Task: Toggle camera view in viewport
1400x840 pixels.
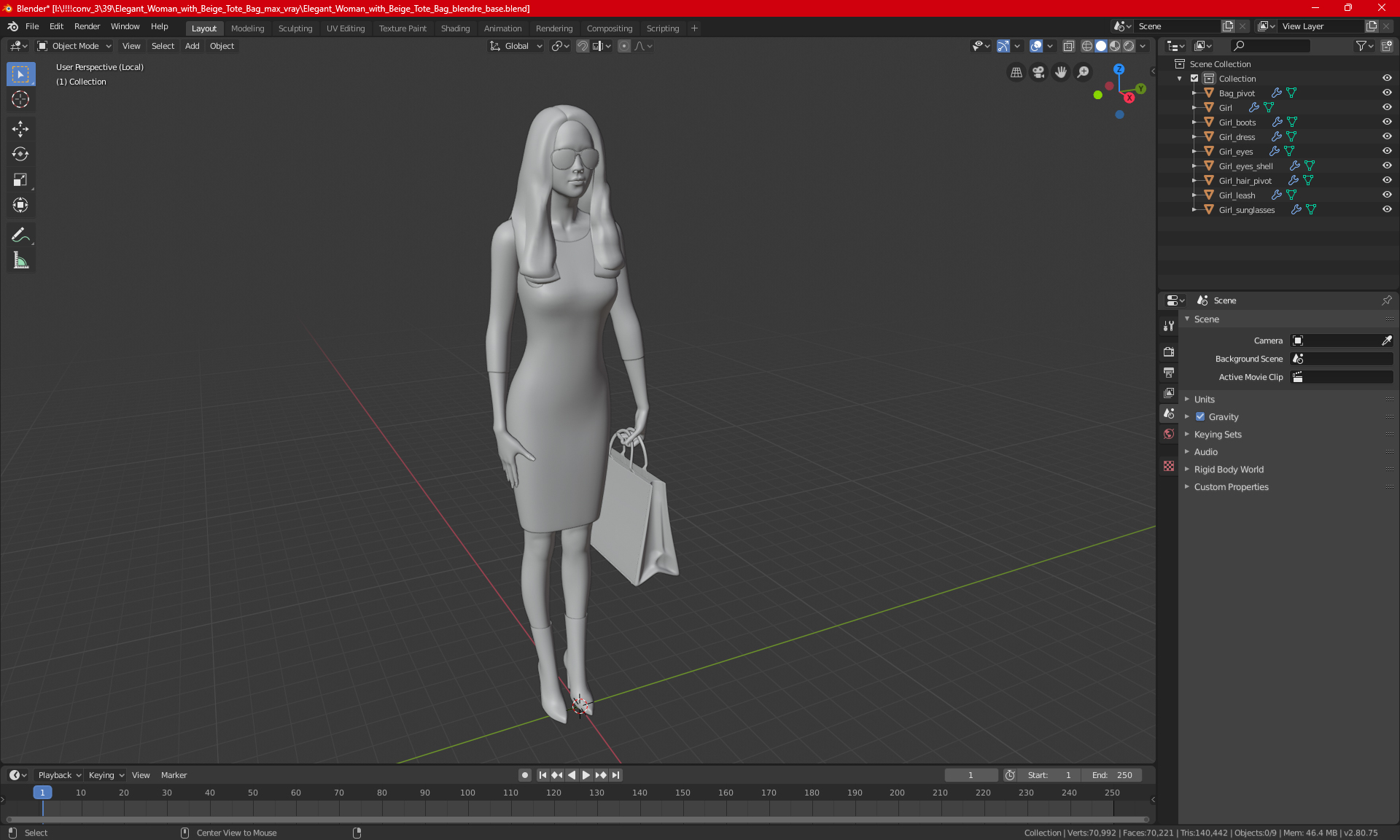Action: (x=1038, y=72)
